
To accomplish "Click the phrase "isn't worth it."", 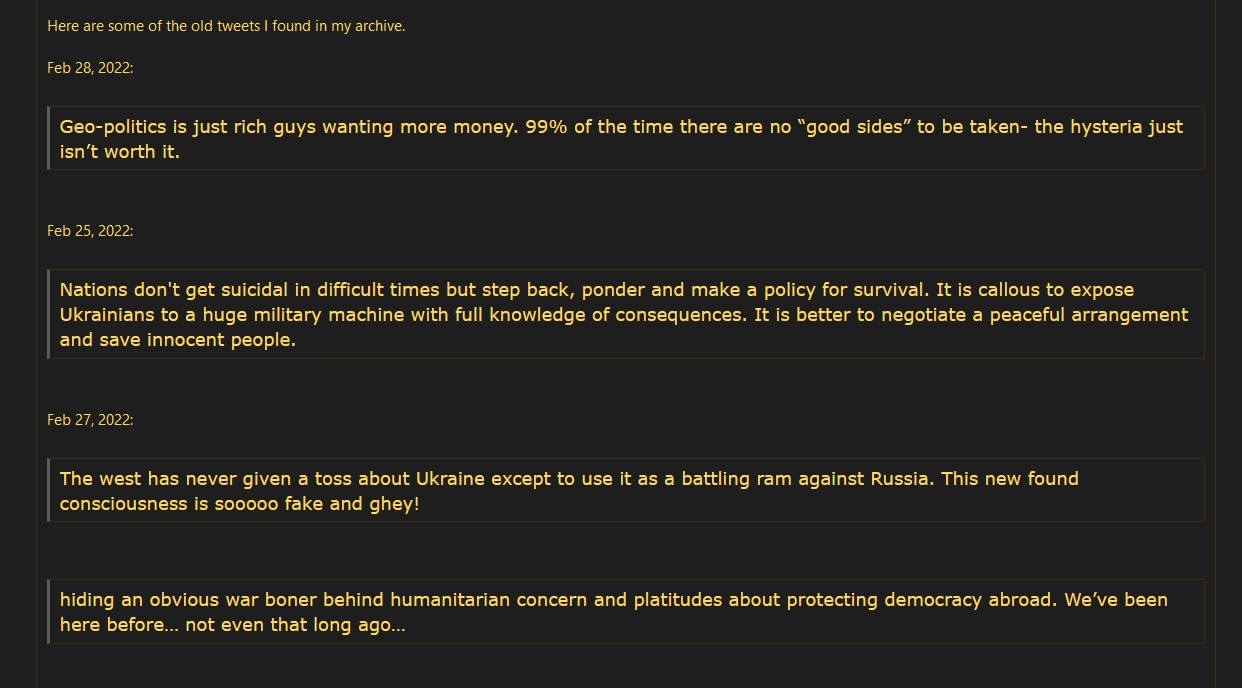I will (120, 152).
